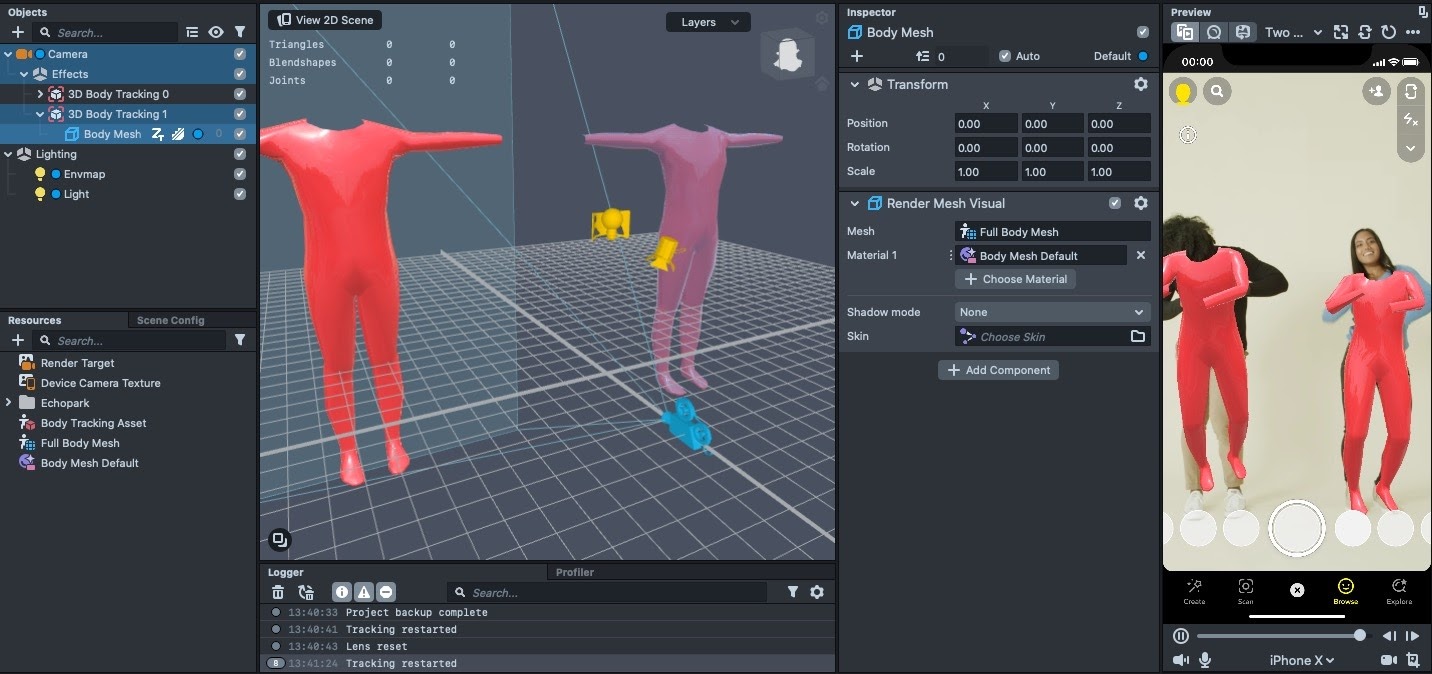Screen dimensions: 1432x674
Task: Click the eye visibility icon in Objects panel
Action: coord(216,32)
